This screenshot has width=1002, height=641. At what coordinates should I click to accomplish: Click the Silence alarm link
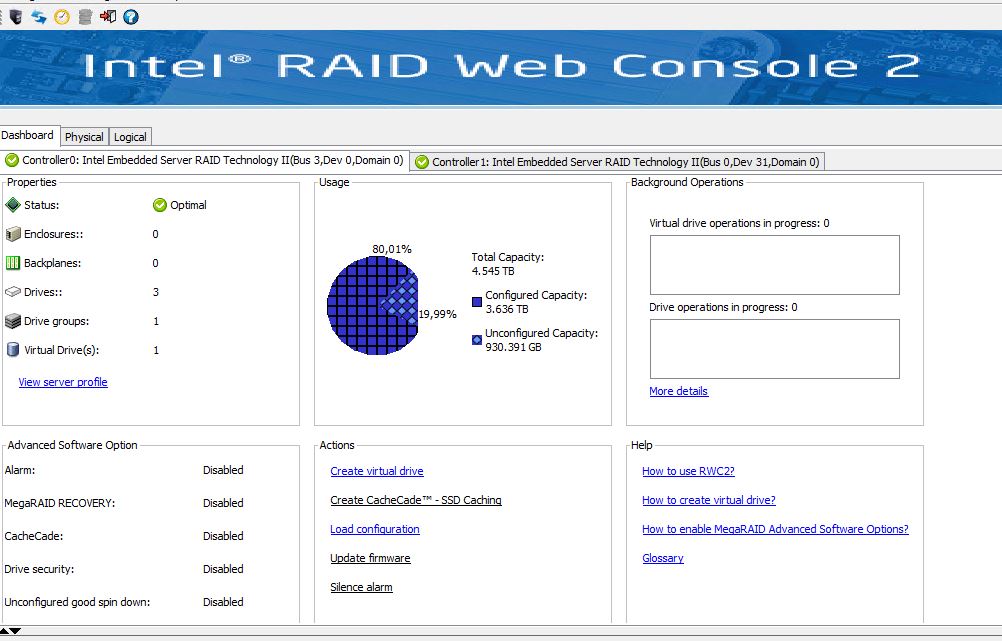[362, 587]
